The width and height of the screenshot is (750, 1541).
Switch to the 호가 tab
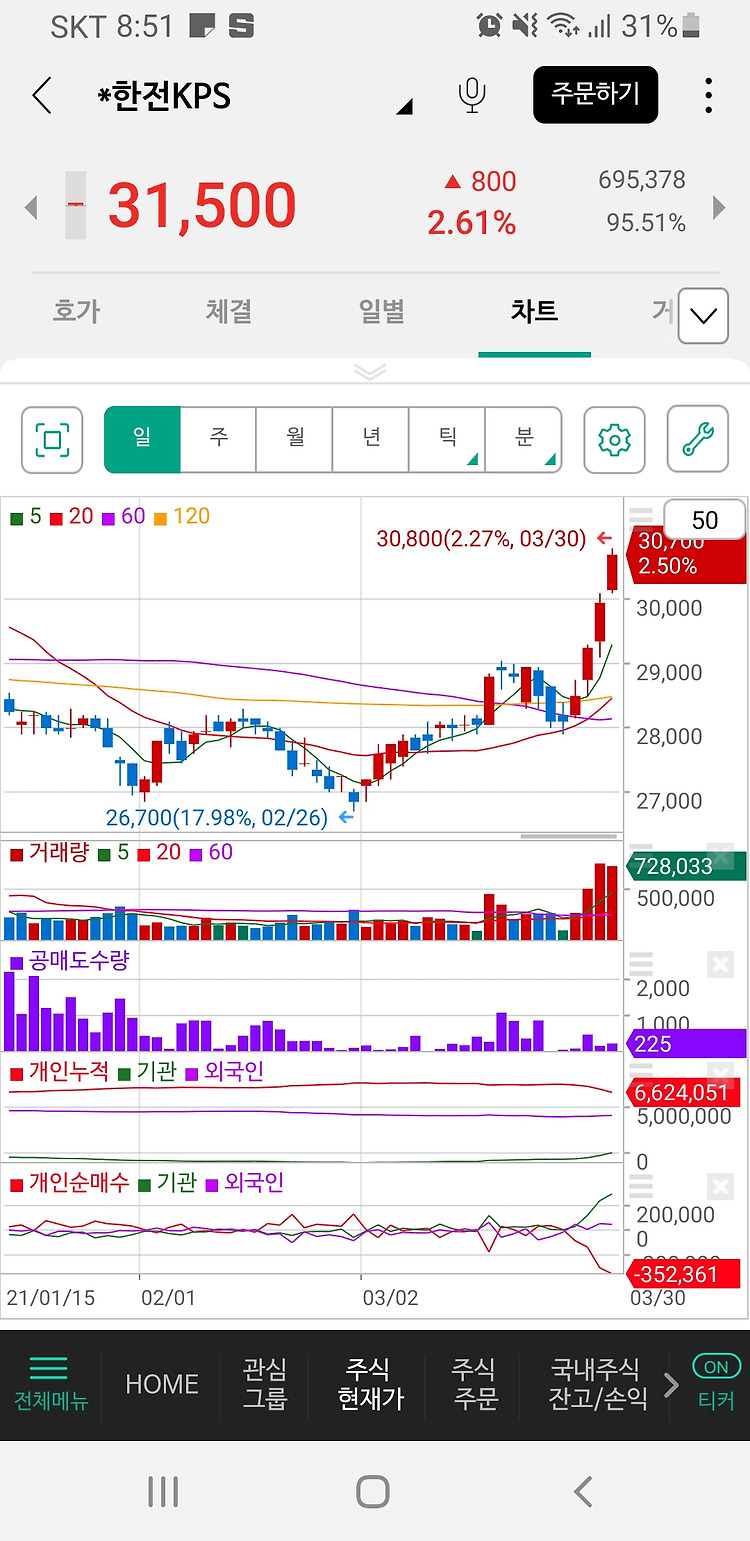(x=76, y=312)
